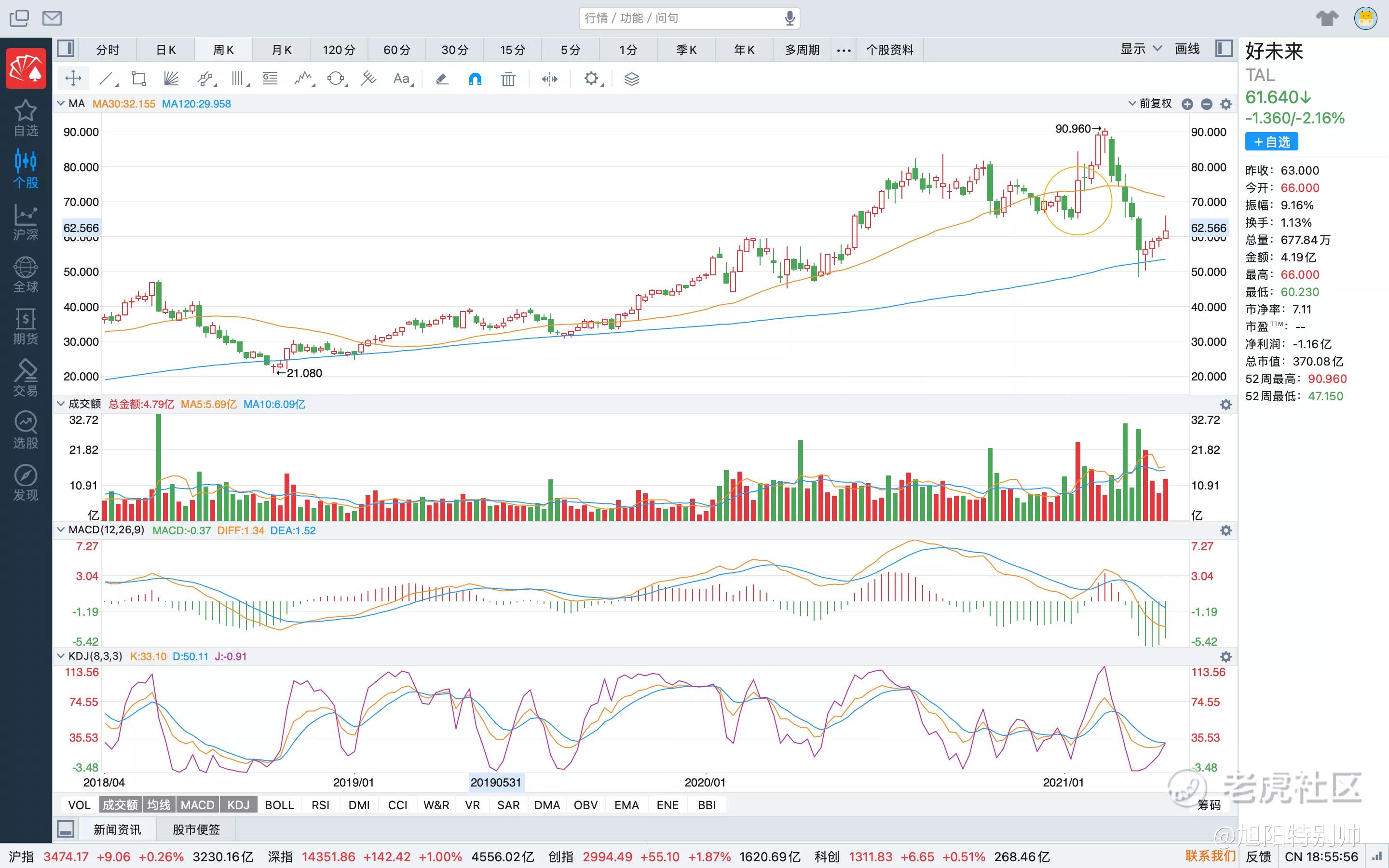Open the user avatar profile
The height and width of the screenshot is (868, 1389).
coord(1366,18)
